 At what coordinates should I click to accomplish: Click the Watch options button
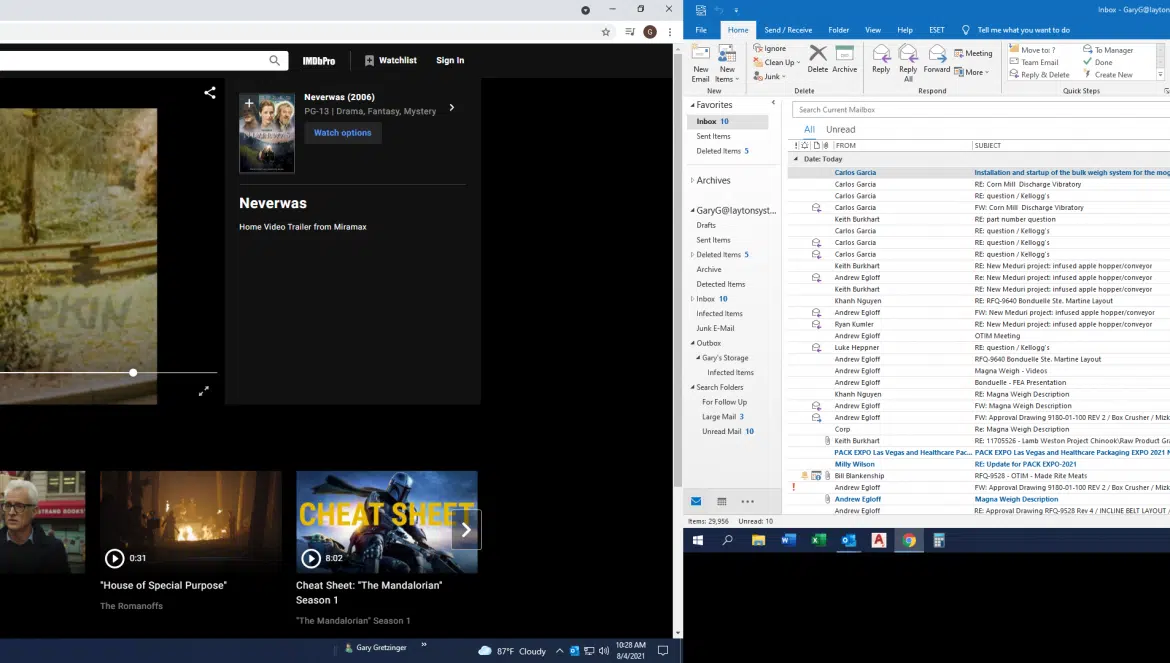click(342, 133)
